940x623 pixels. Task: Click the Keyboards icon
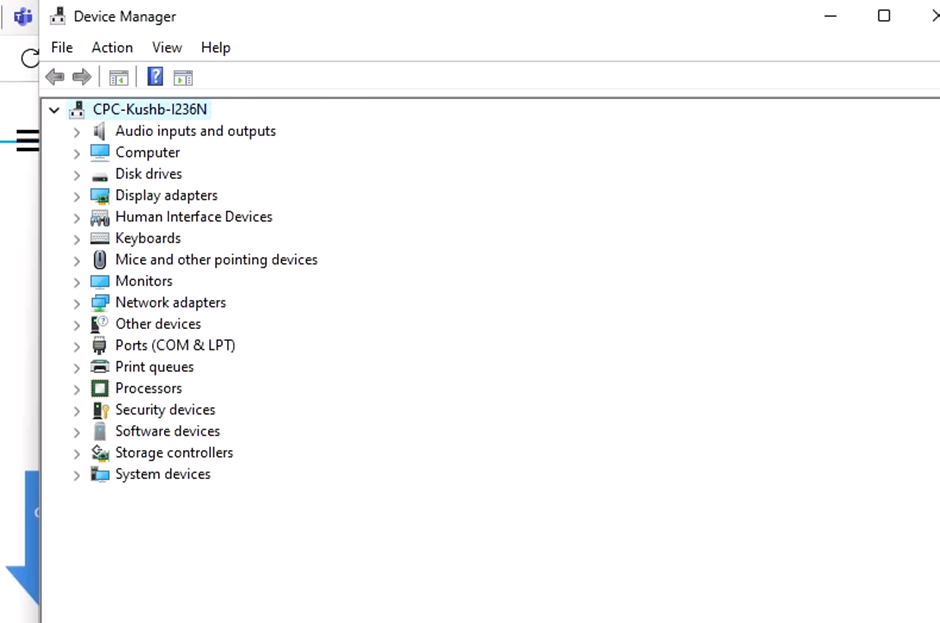pyautogui.click(x=100, y=238)
